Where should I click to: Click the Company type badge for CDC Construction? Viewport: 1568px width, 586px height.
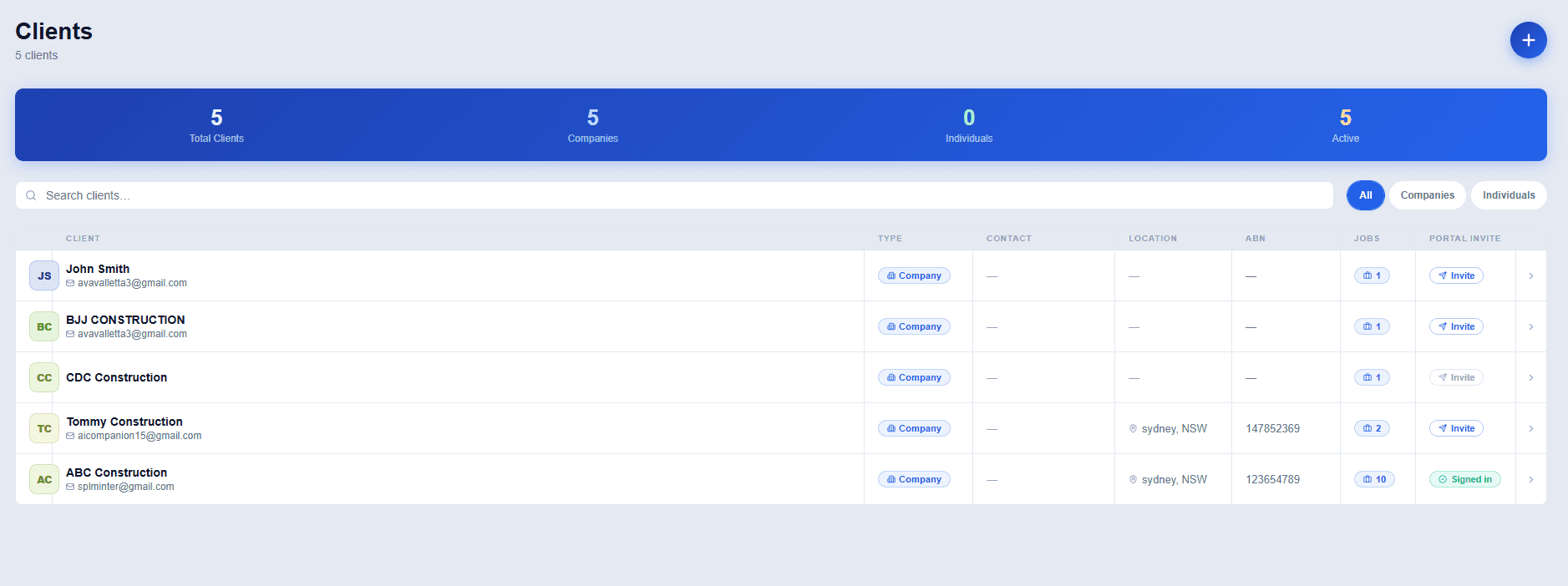point(914,377)
